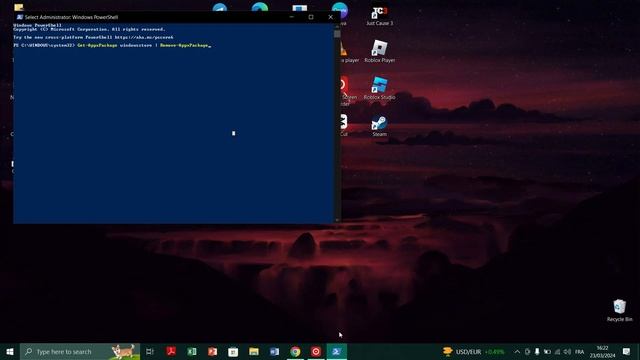
Task: Open the network tray icon
Action: [x=558, y=351]
